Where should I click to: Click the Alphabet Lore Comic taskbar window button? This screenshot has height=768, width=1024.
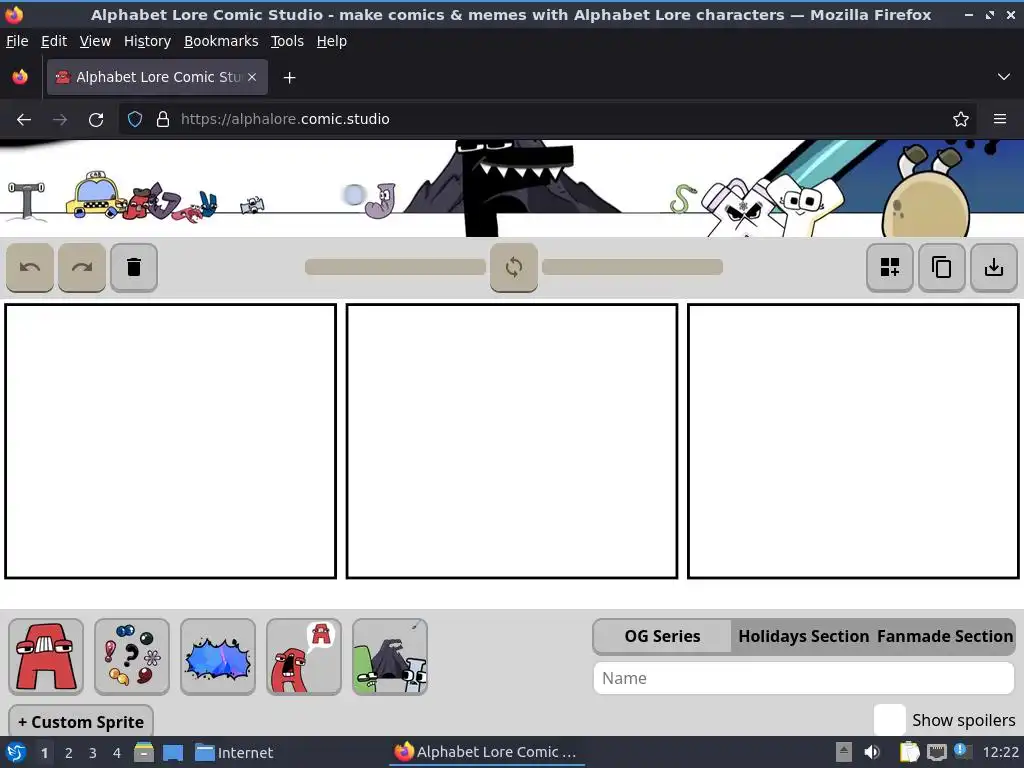(487, 752)
